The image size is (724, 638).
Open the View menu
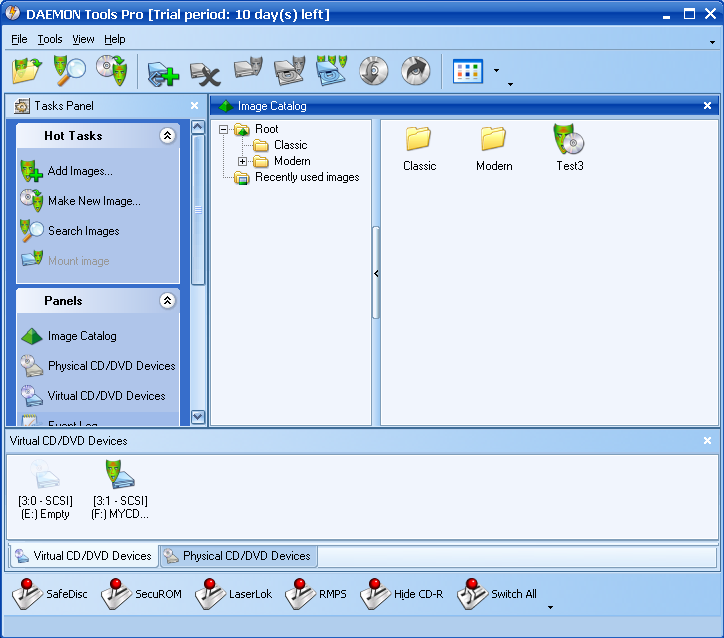tap(83, 39)
